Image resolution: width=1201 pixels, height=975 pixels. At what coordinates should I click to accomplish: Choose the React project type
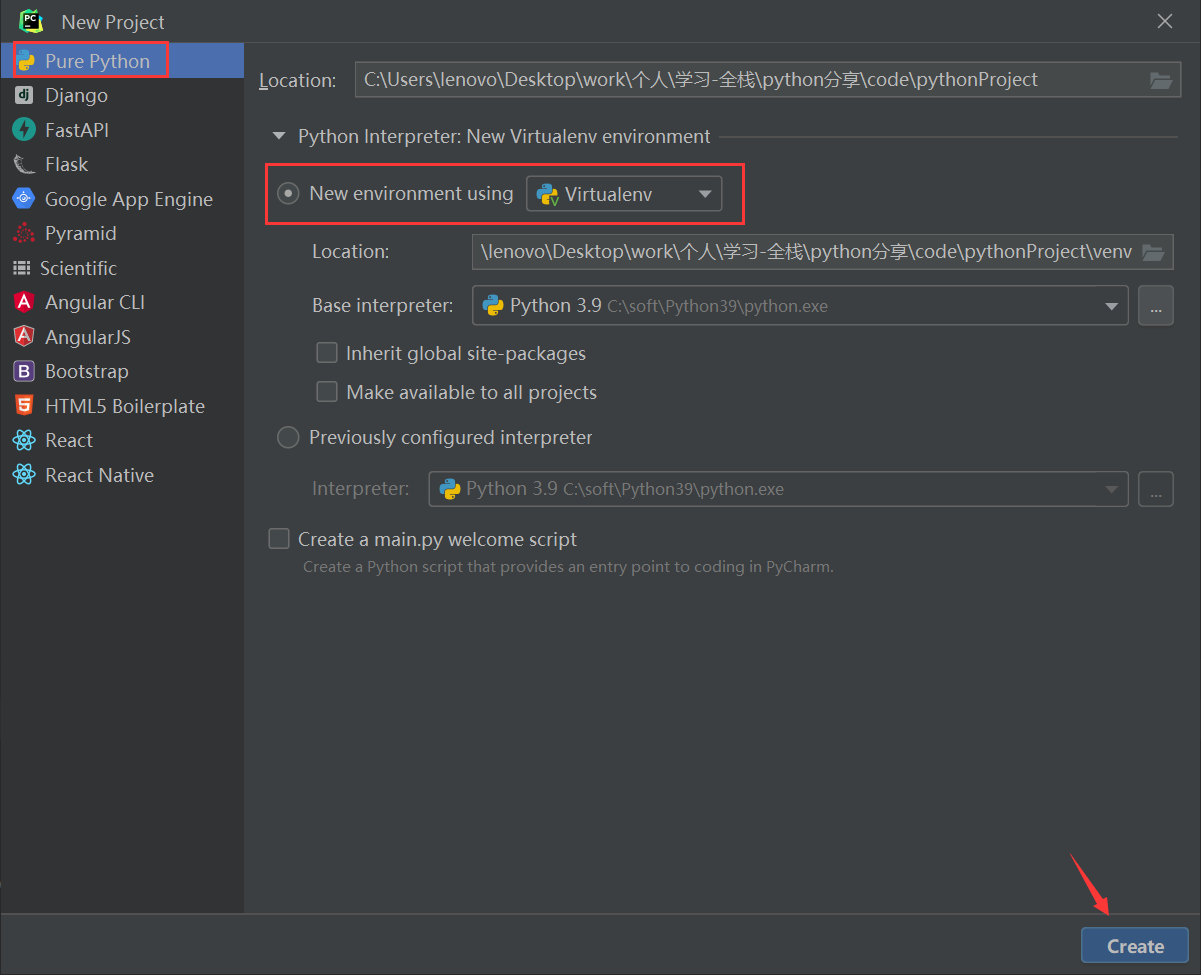pos(122,440)
